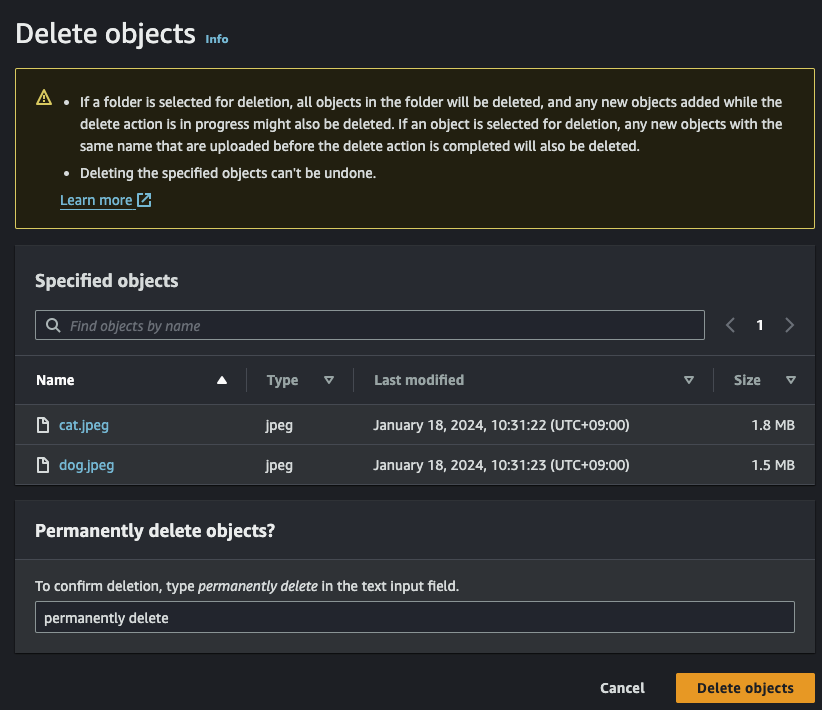Open the Learn more link
The height and width of the screenshot is (710, 822).
click(x=96, y=200)
